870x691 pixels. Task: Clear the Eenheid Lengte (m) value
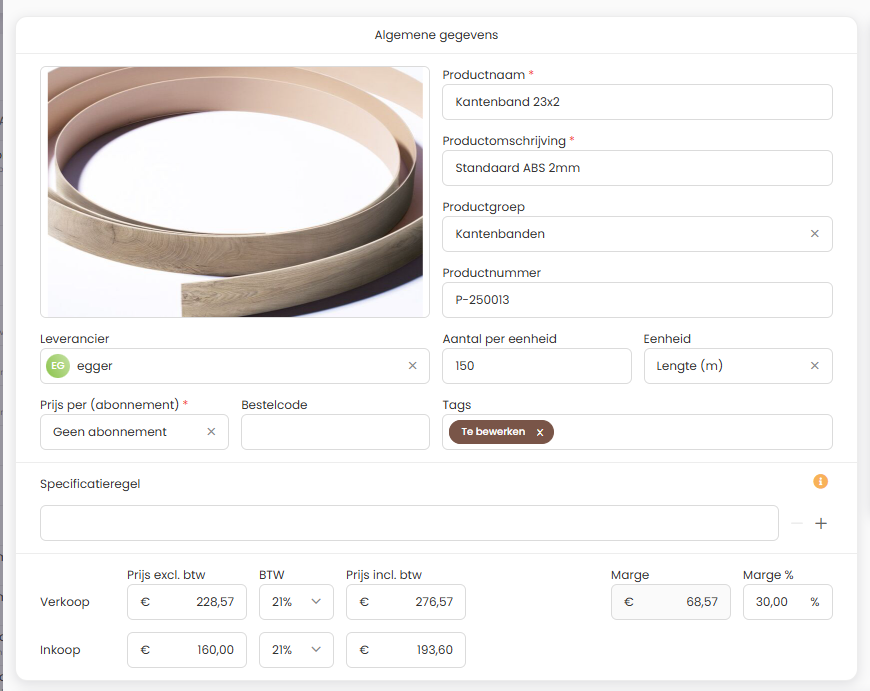click(x=814, y=366)
